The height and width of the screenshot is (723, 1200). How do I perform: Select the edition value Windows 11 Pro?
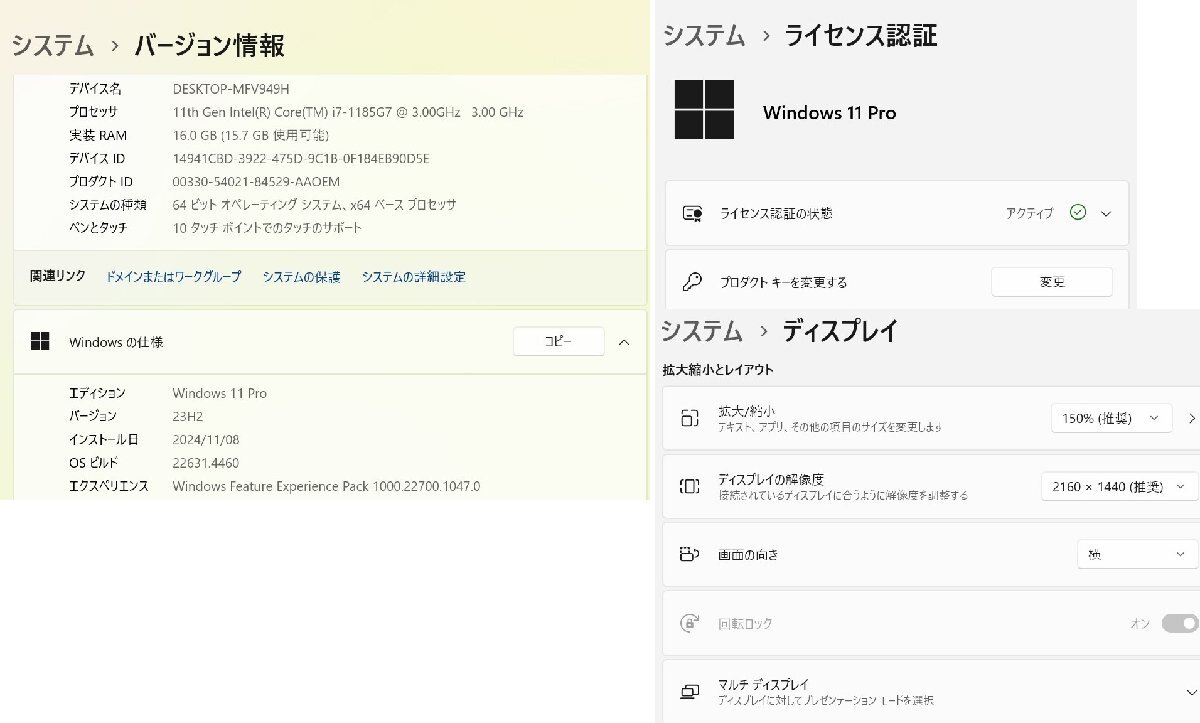pos(220,393)
